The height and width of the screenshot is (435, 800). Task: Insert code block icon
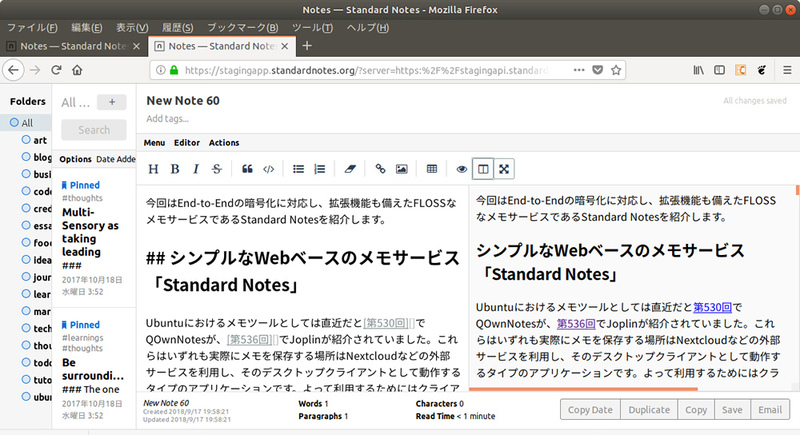(x=268, y=169)
